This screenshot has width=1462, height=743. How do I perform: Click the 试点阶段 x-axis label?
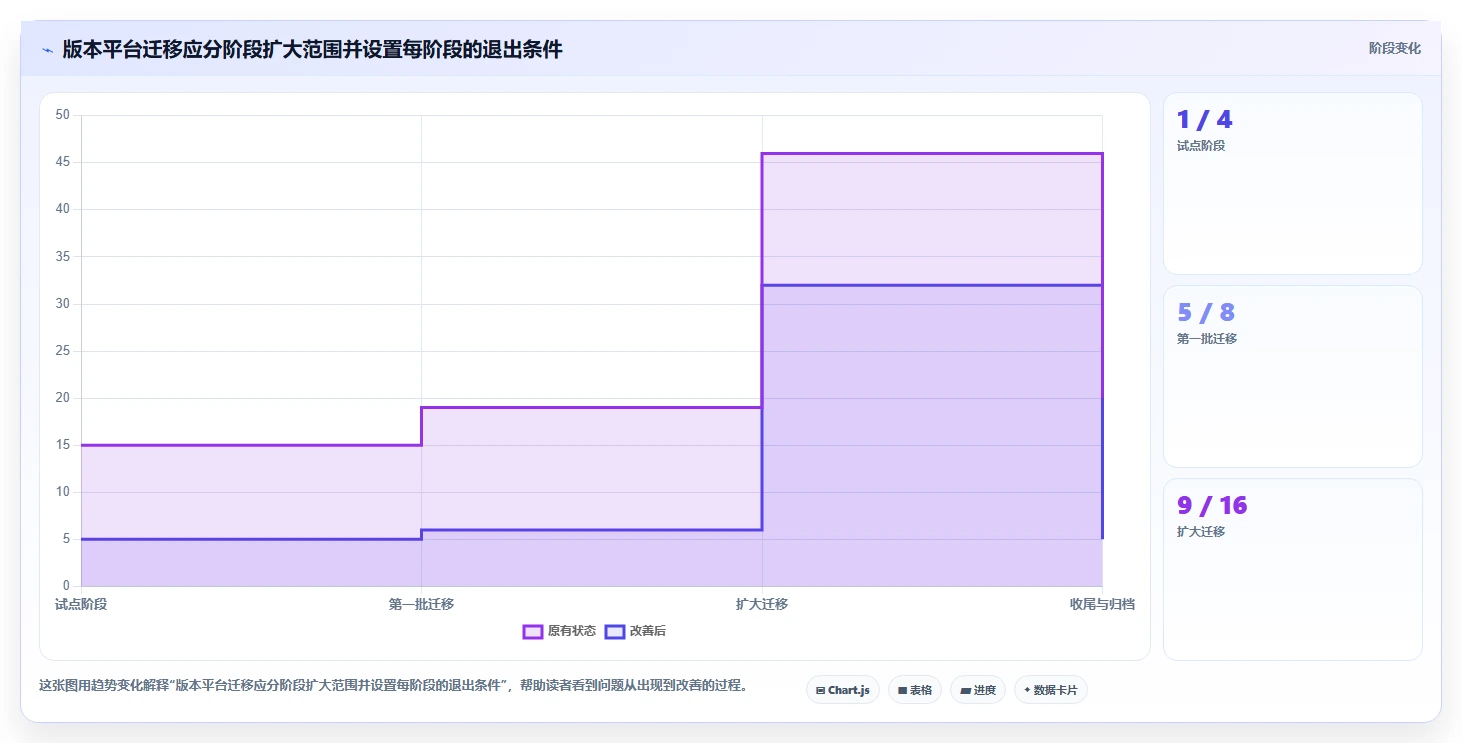pos(81,604)
